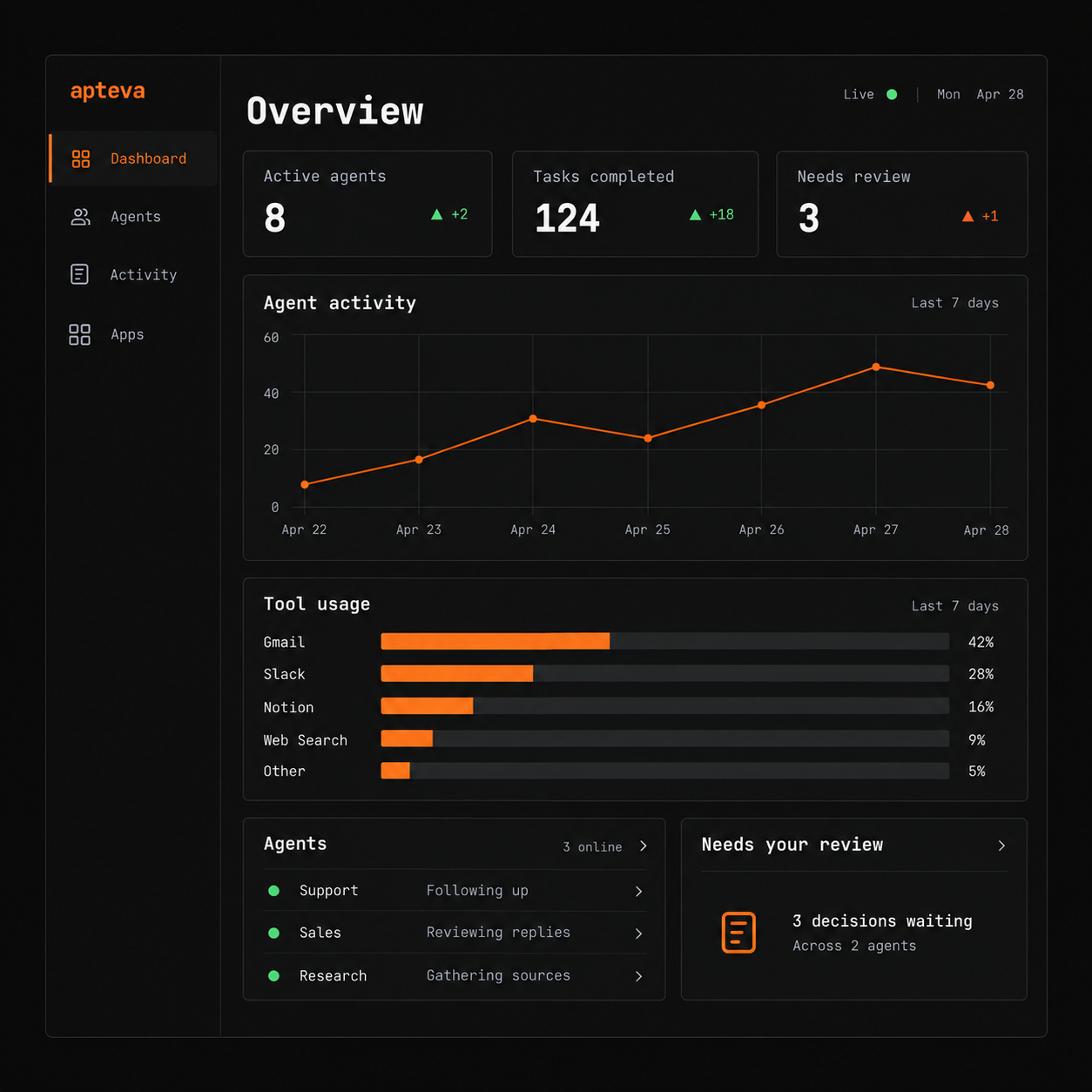Click green triangle beside +18 in Tasks completed

coord(695,214)
